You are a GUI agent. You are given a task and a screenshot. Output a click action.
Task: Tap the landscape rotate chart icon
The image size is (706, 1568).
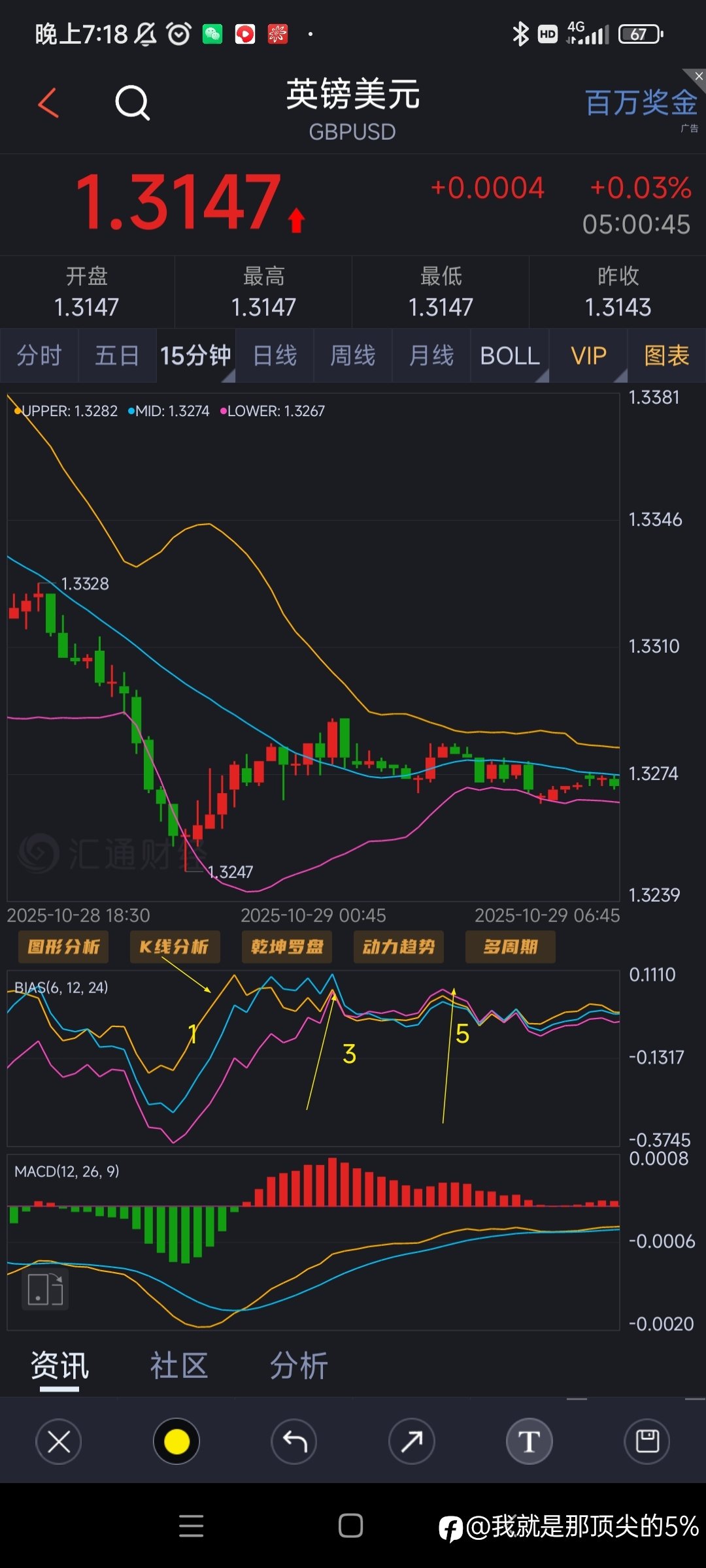(45, 1290)
